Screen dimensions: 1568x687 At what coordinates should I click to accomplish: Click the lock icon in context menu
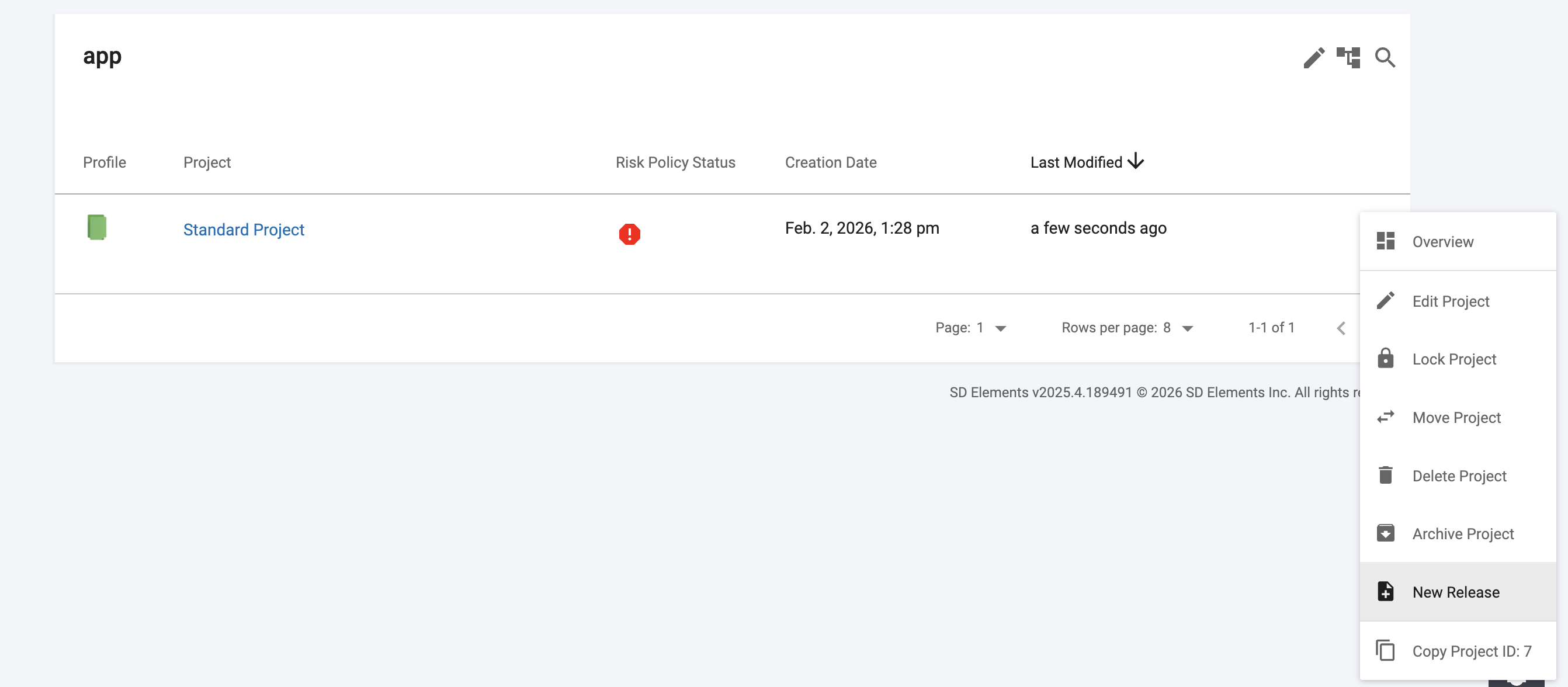click(x=1385, y=359)
